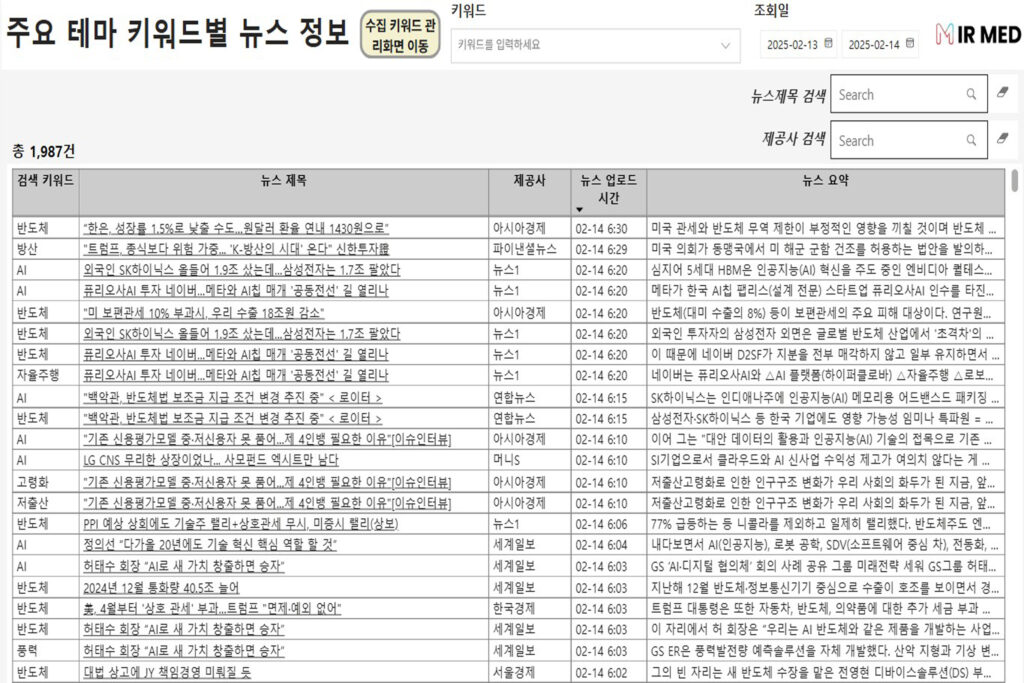Click the start date field 2025-02-13

tap(798, 44)
